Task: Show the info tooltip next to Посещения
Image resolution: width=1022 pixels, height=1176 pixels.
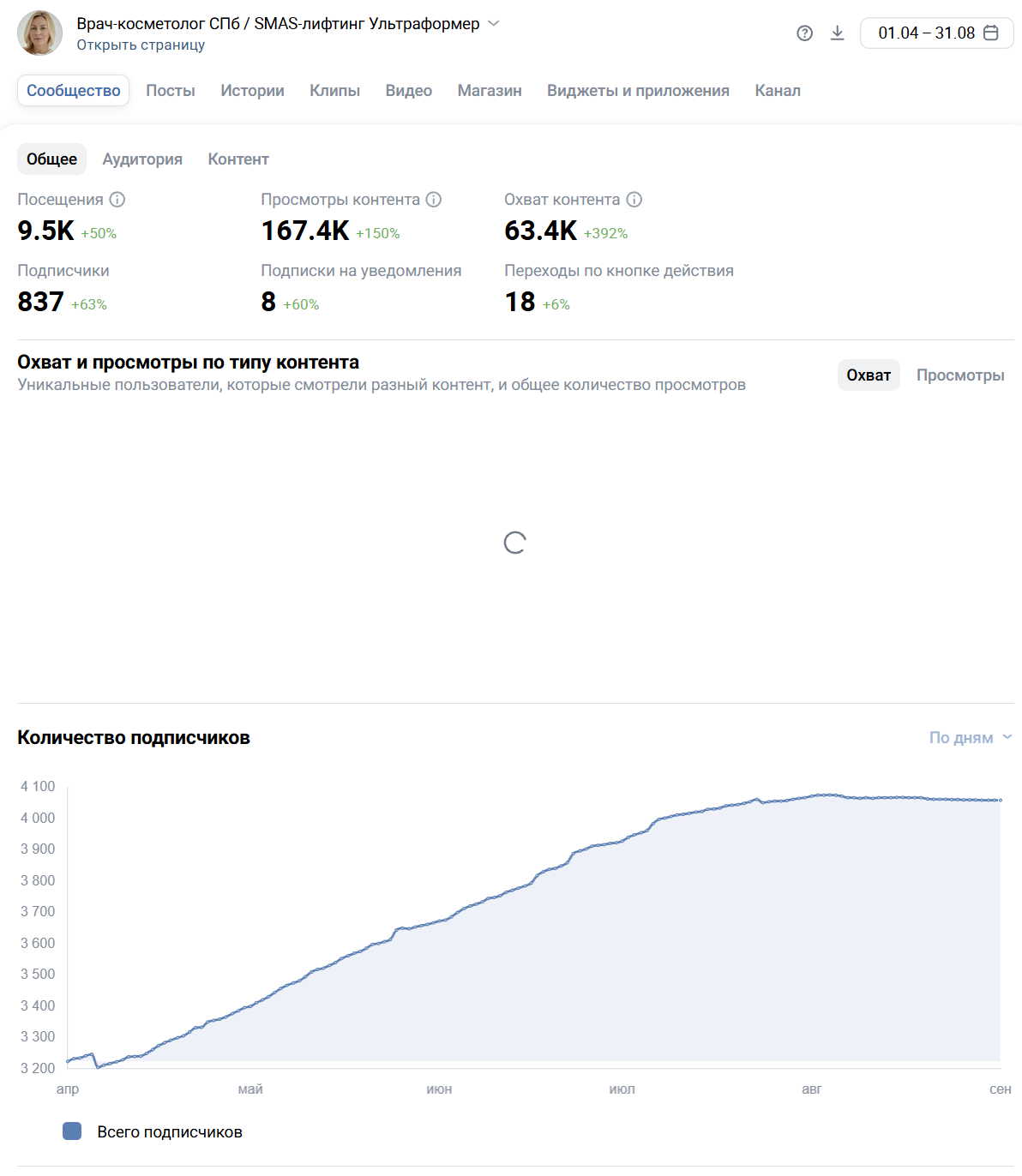Action: click(x=117, y=200)
